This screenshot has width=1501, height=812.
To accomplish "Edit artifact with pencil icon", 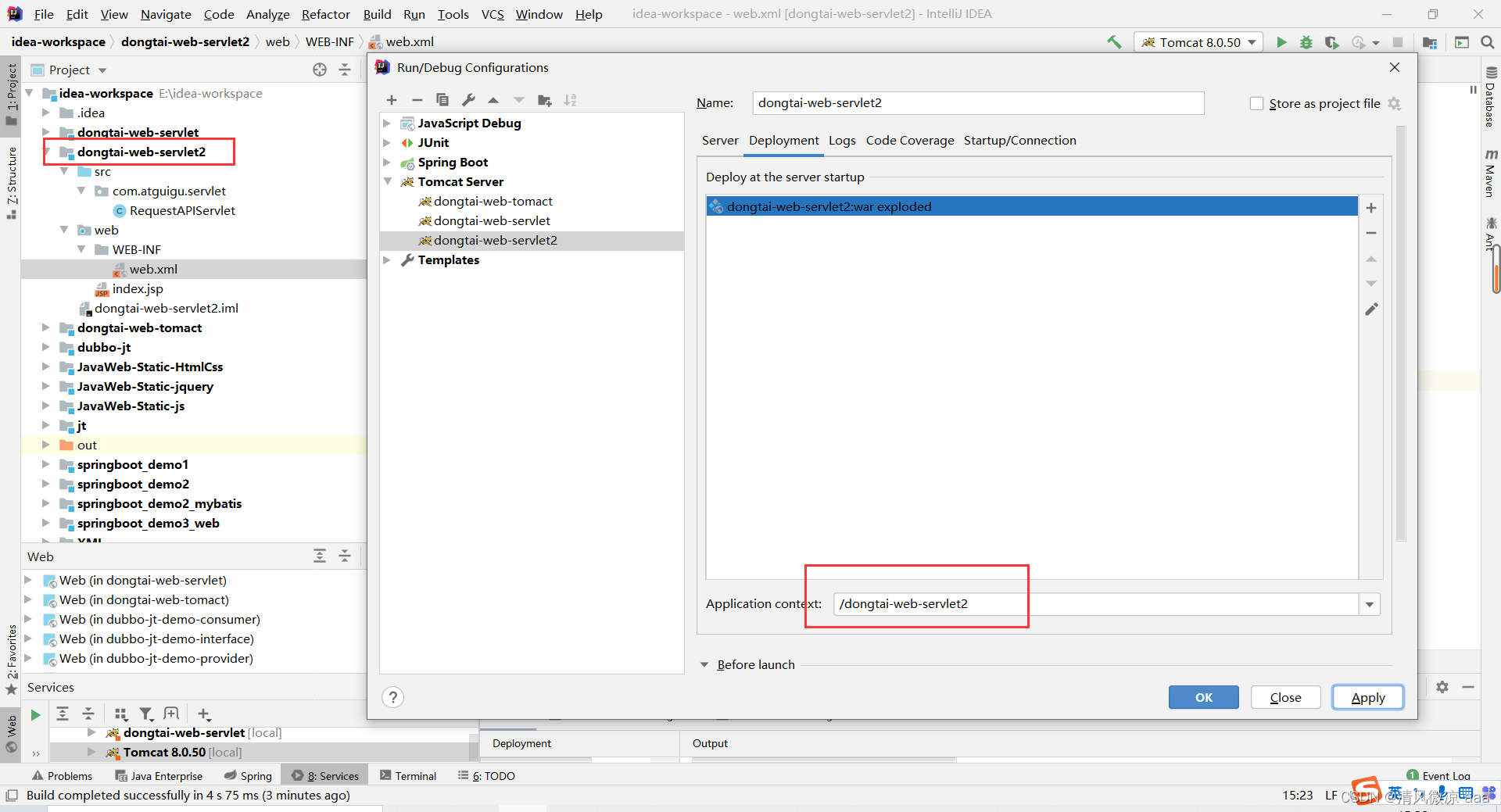I will 1371,309.
